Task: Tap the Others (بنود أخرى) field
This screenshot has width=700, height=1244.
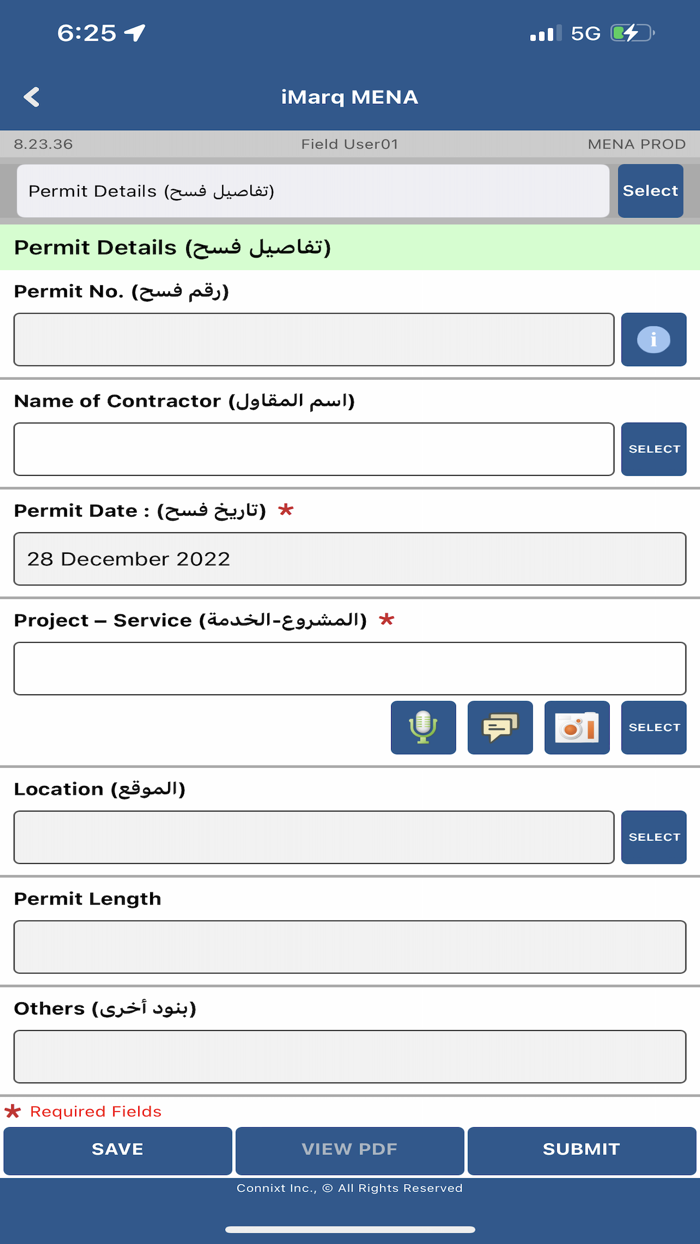Action: point(349,1056)
